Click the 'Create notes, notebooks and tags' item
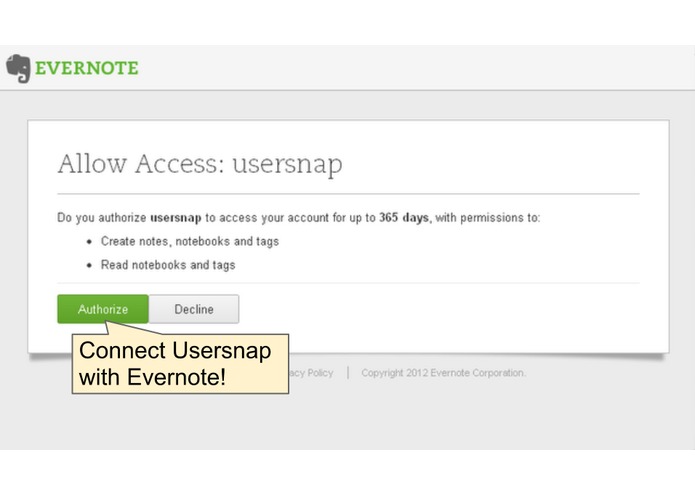The image size is (695, 494). click(190, 241)
